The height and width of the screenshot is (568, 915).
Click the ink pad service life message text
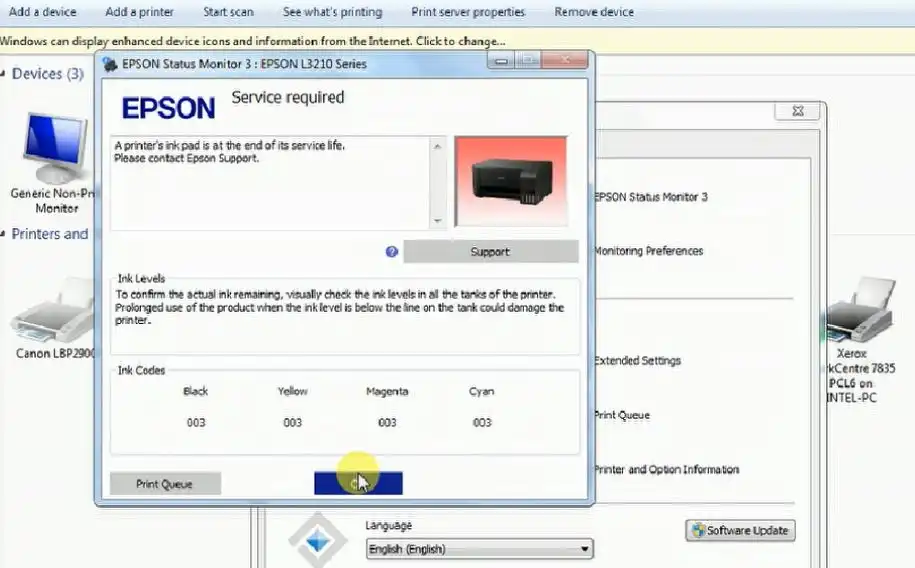[229, 152]
